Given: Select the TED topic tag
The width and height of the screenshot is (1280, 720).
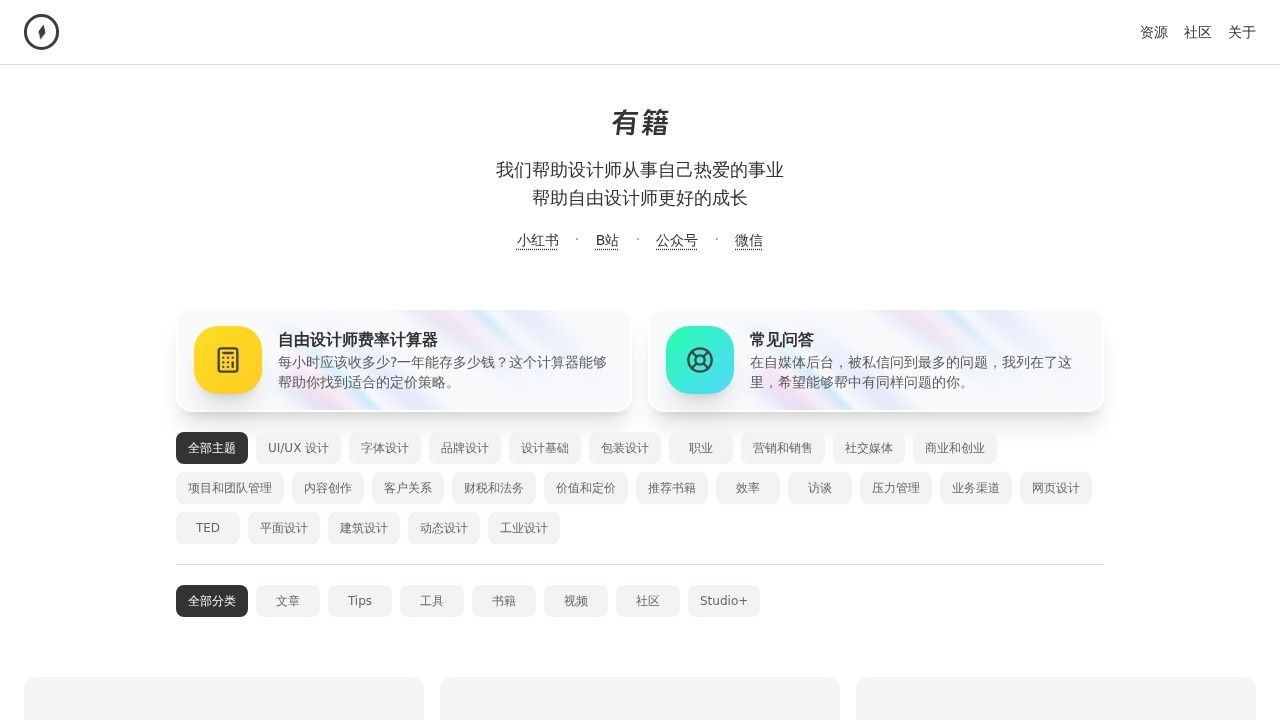Looking at the screenshot, I should (x=208, y=528).
